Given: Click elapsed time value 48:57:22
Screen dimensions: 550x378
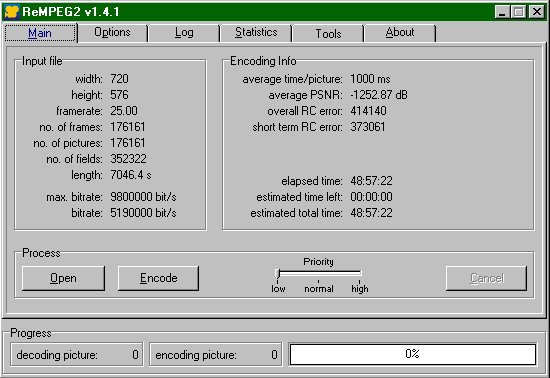Looking at the screenshot, I should pyautogui.click(x=371, y=181).
